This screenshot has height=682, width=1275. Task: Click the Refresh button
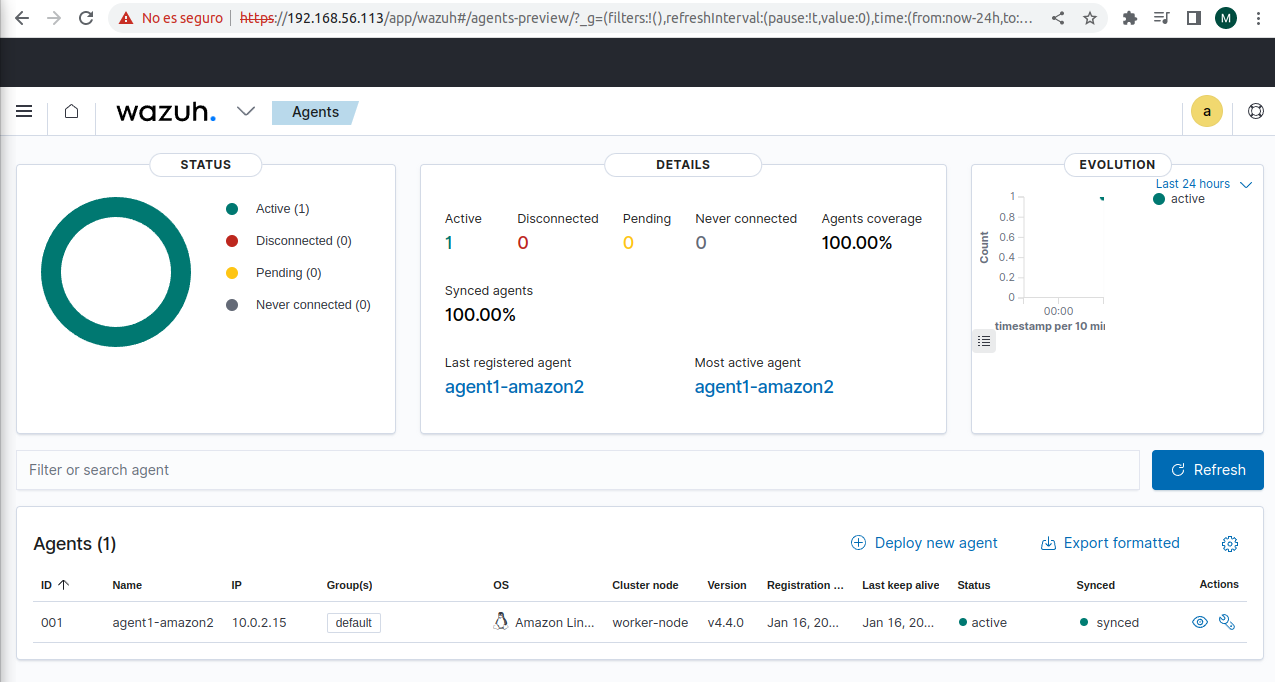coord(1208,470)
